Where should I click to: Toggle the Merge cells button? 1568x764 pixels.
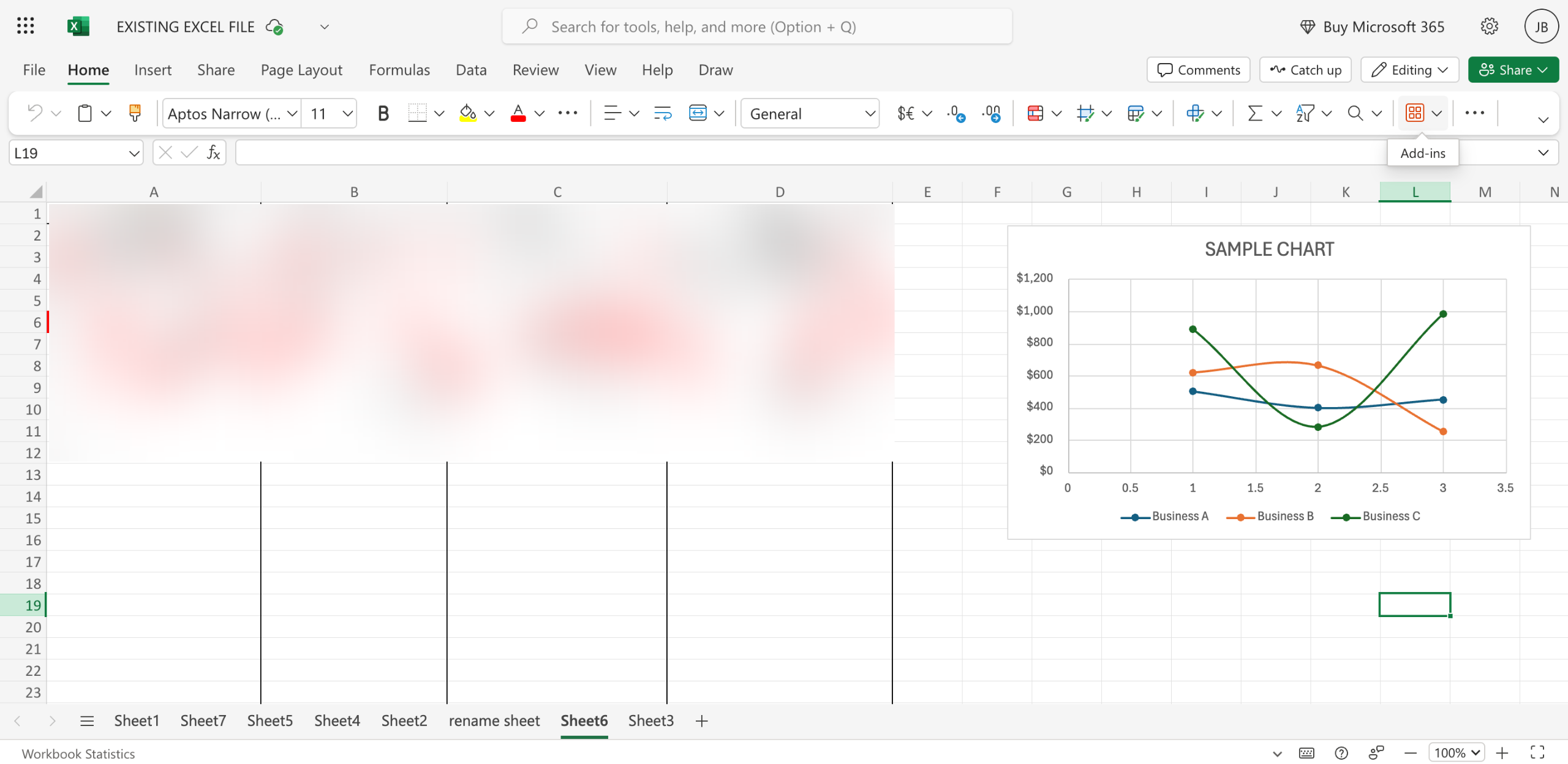[698, 113]
